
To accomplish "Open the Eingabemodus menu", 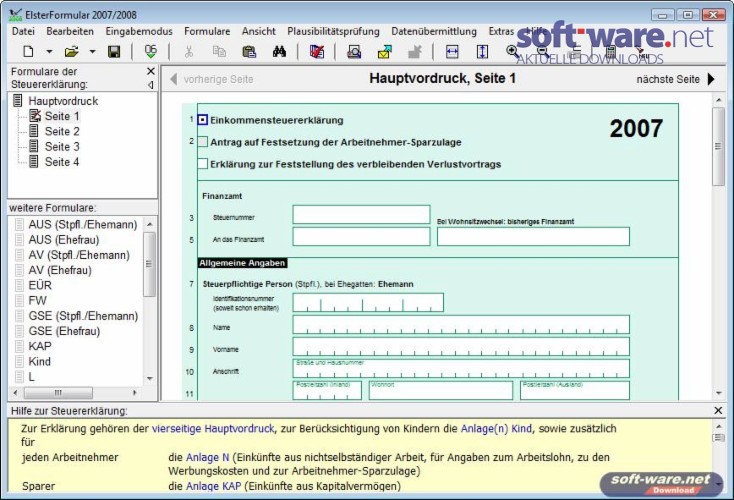I will 139,31.
